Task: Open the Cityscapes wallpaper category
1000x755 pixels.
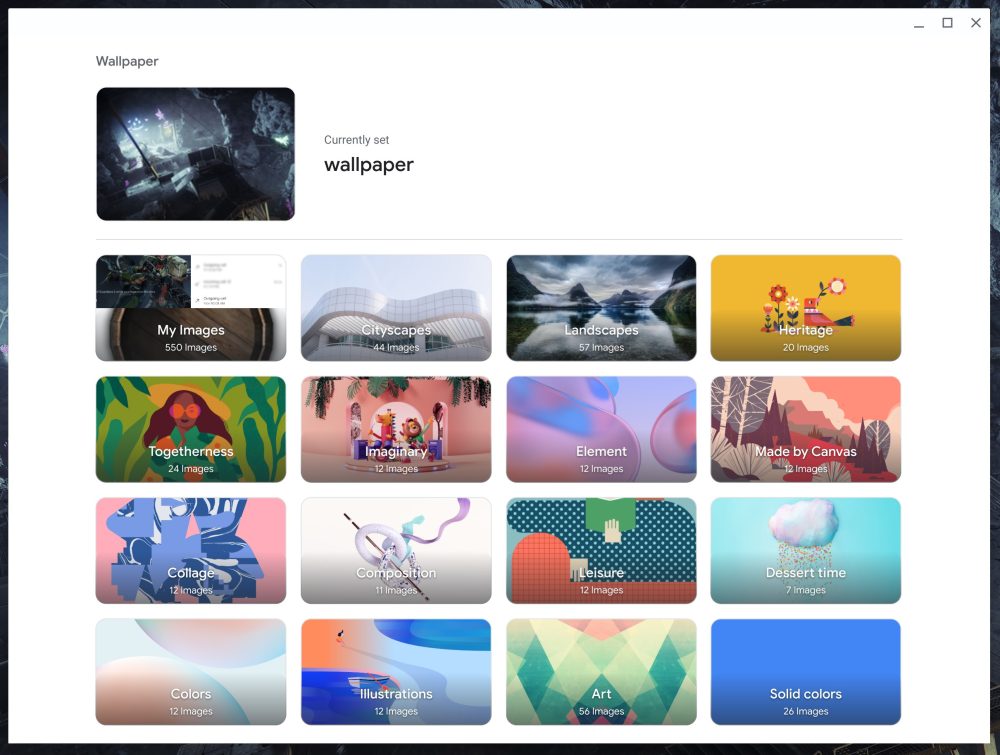Action: point(396,308)
